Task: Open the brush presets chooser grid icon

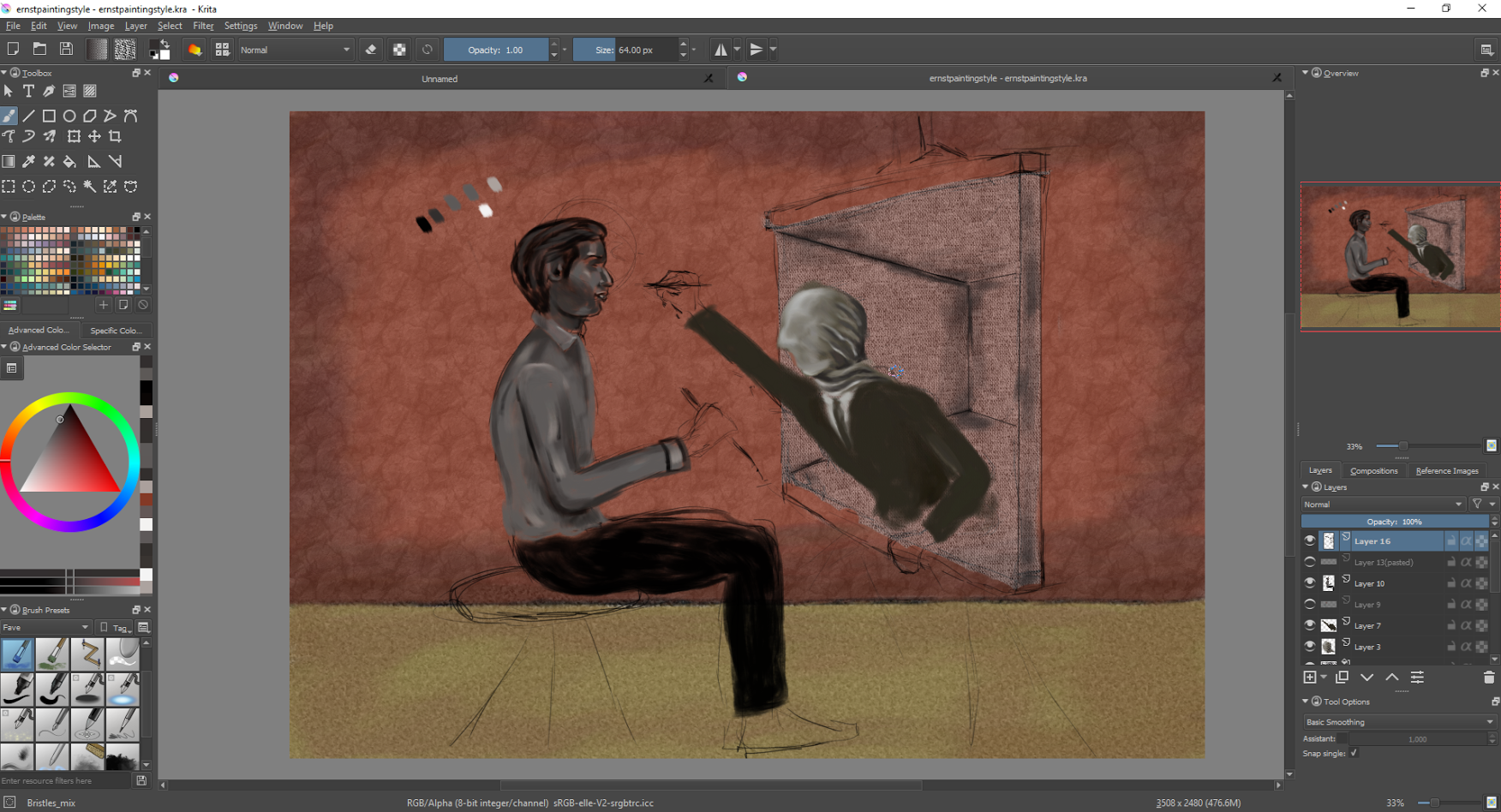Action: [x=222, y=50]
